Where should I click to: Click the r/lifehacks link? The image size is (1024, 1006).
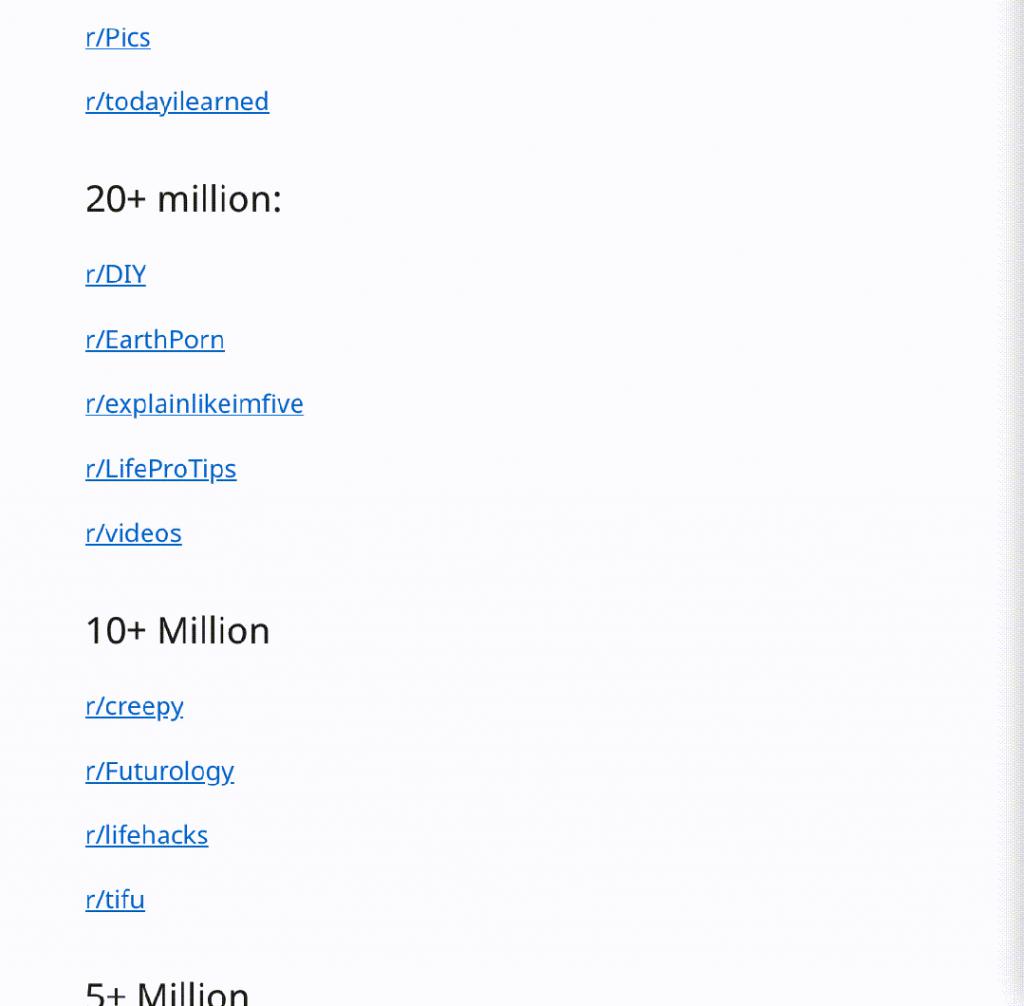coord(147,835)
